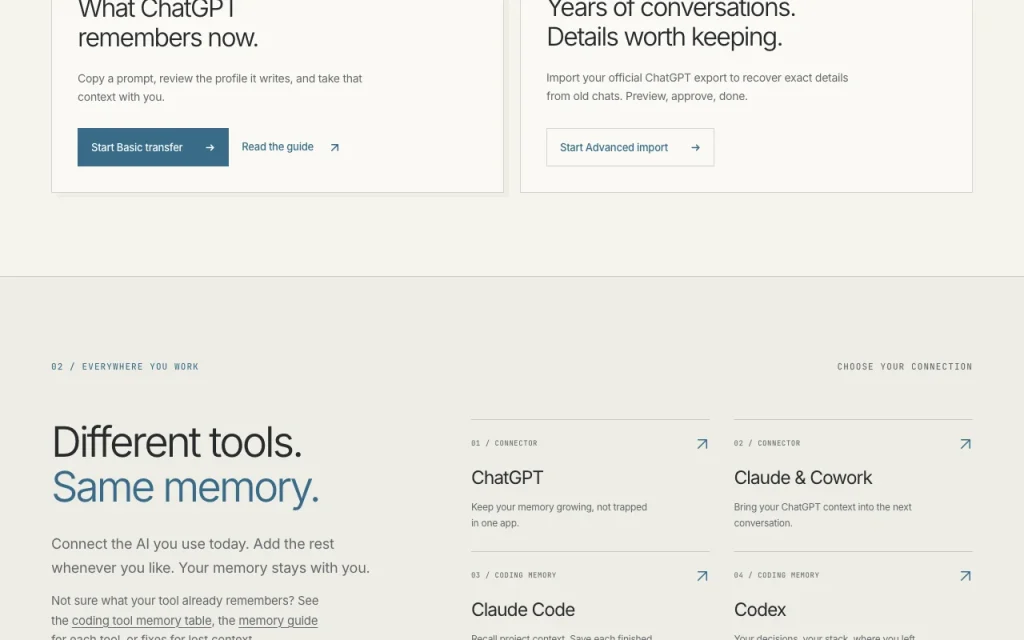
Task: Click the arrow icon beside Read the guide
Action: (x=334, y=148)
